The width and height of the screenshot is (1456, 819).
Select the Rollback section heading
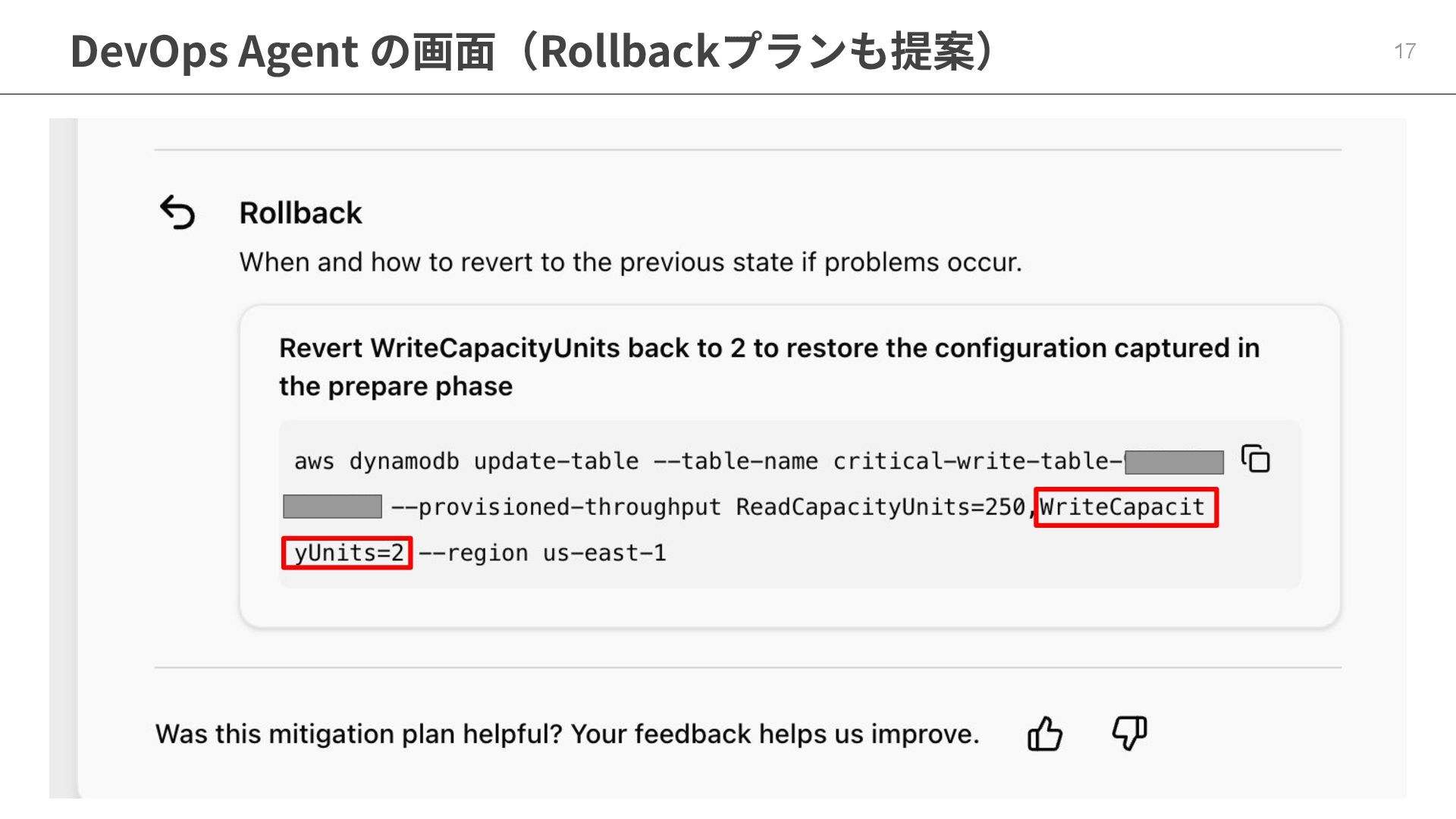pyautogui.click(x=300, y=213)
